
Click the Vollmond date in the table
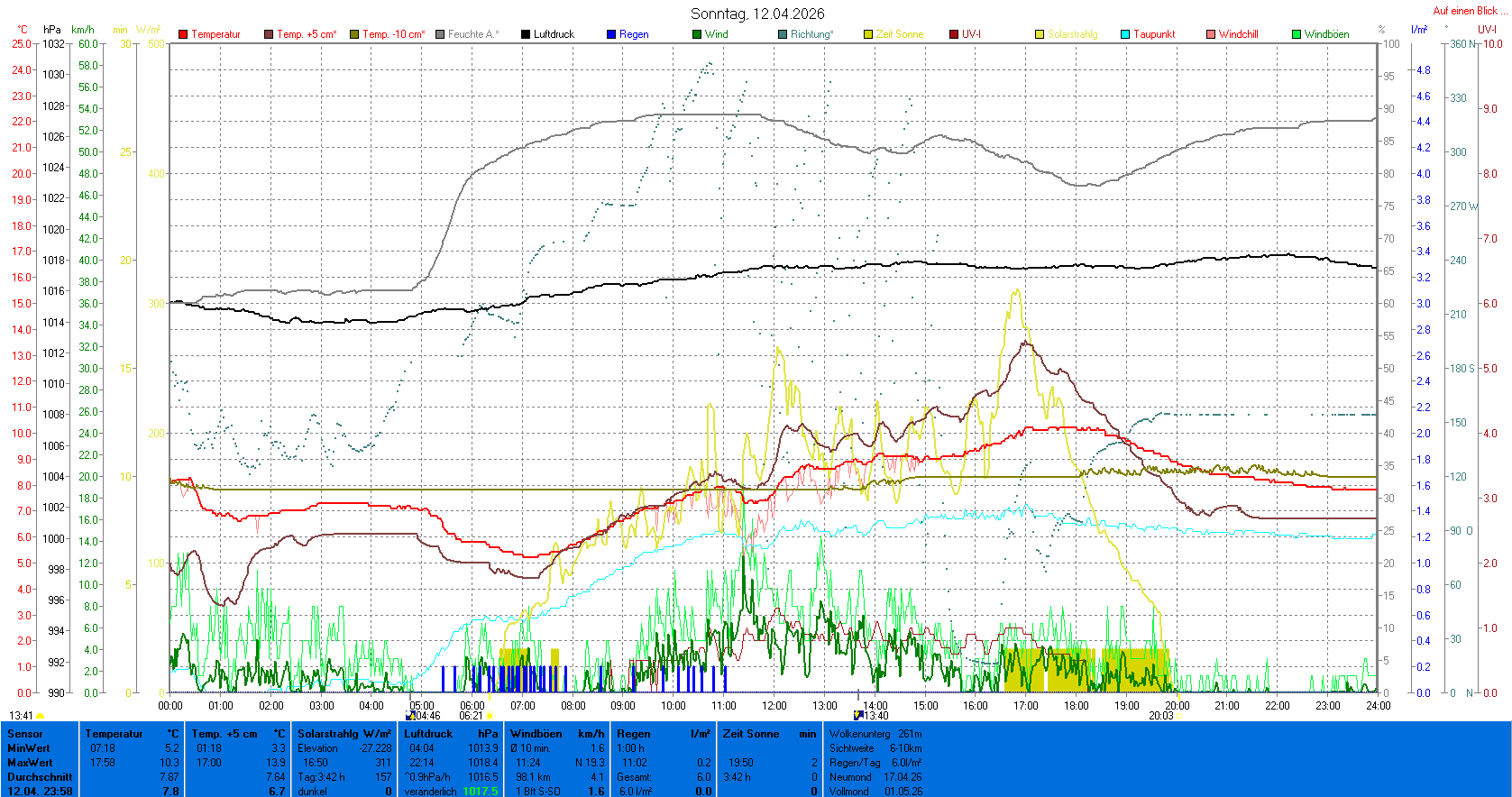[x=902, y=792]
